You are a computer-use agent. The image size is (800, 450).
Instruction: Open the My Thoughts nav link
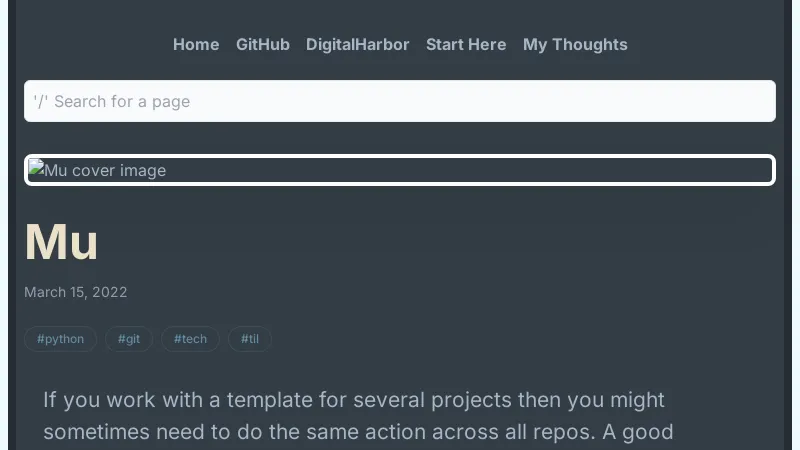click(x=575, y=44)
